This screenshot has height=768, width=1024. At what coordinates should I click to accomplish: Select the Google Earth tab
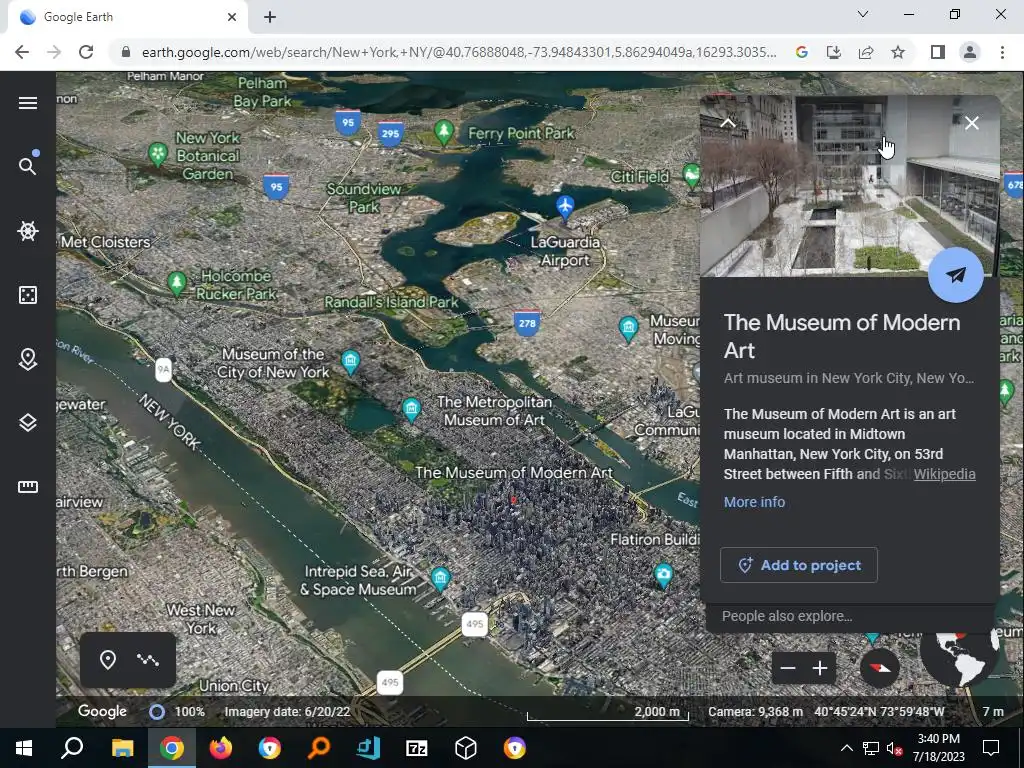[x=127, y=17]
